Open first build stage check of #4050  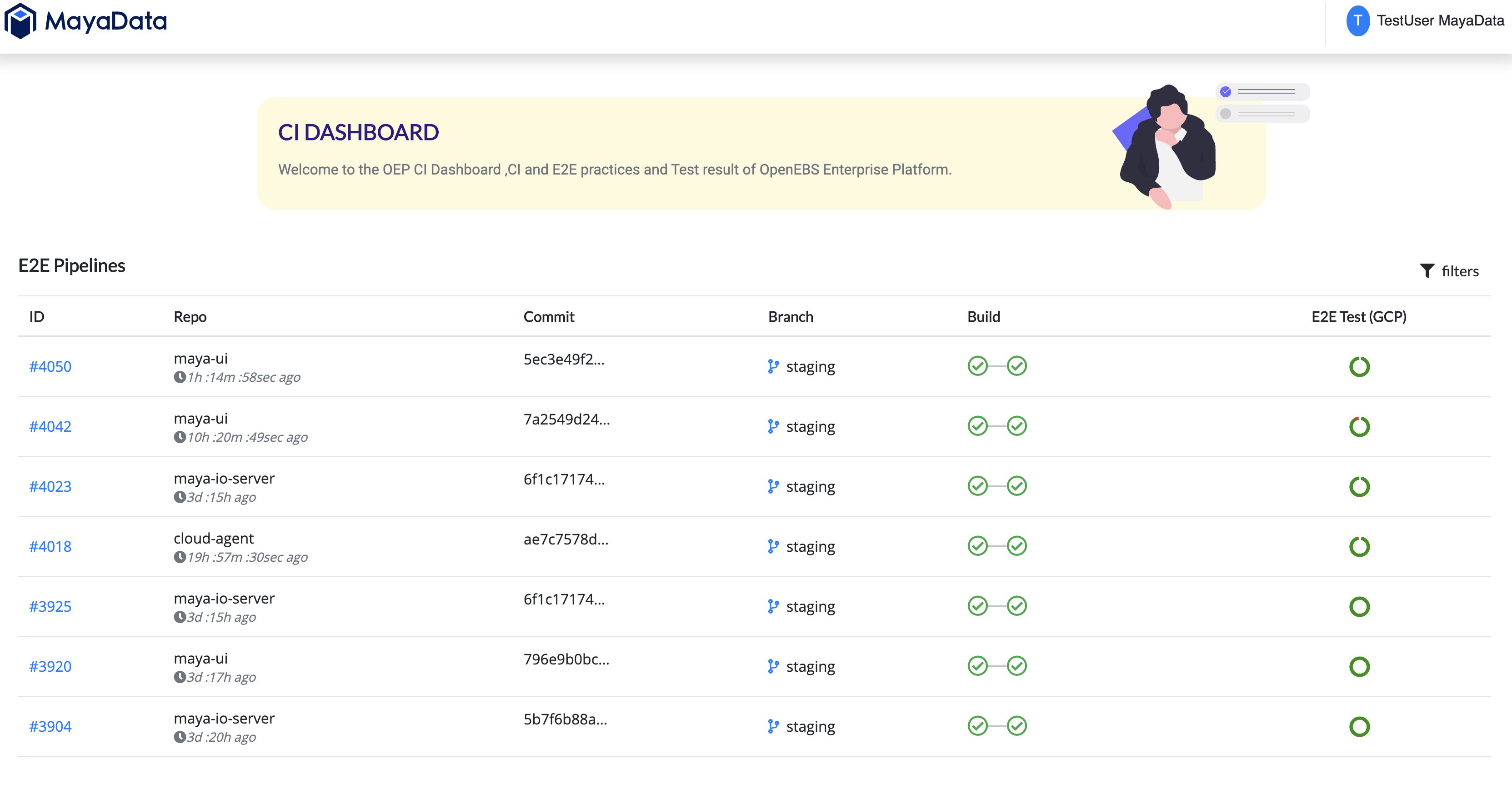pos(977,366)
